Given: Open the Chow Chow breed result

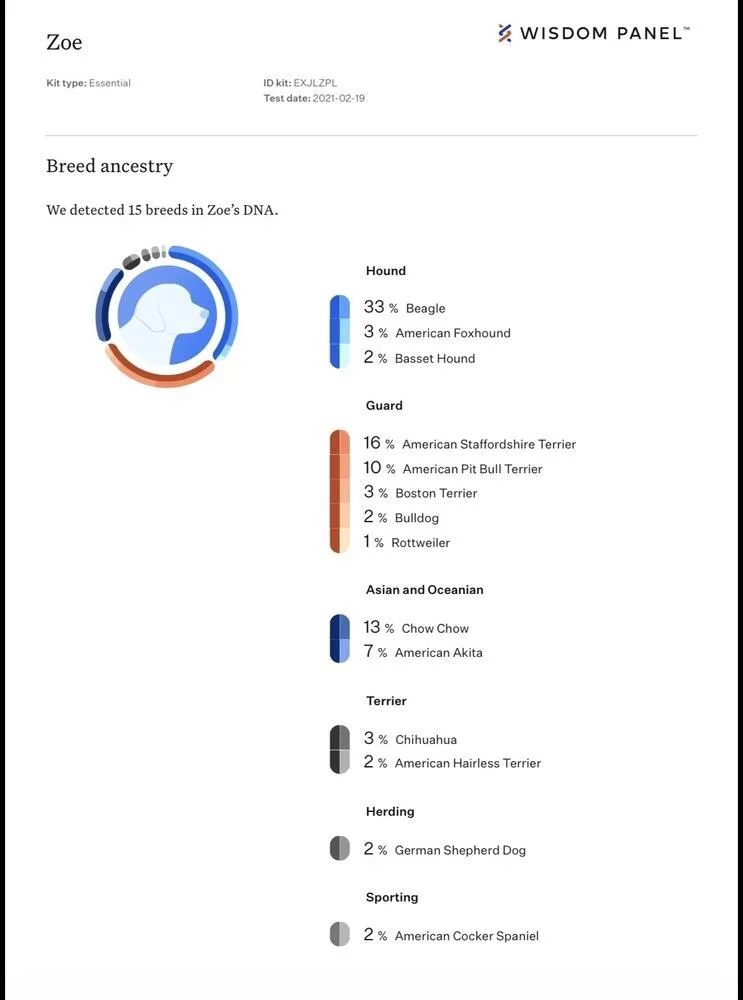Looking at the screenshot, I should [x=434, y=628].
